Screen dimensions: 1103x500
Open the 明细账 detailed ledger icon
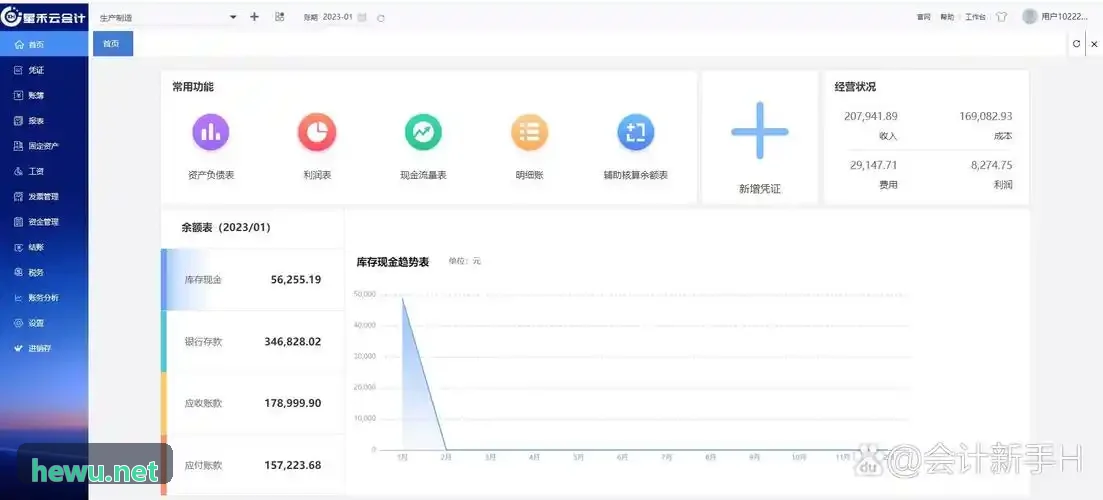coord(529,132)
